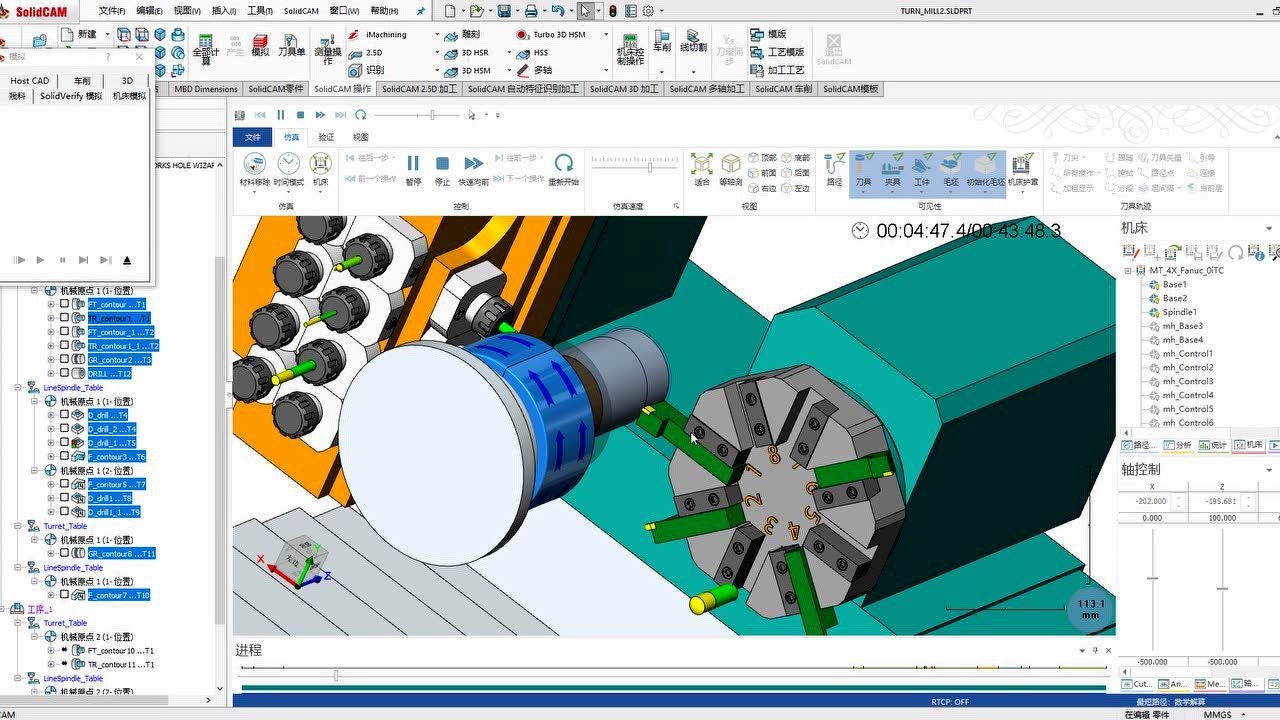Stop simulation with the 停止 button

pos(442,170)
